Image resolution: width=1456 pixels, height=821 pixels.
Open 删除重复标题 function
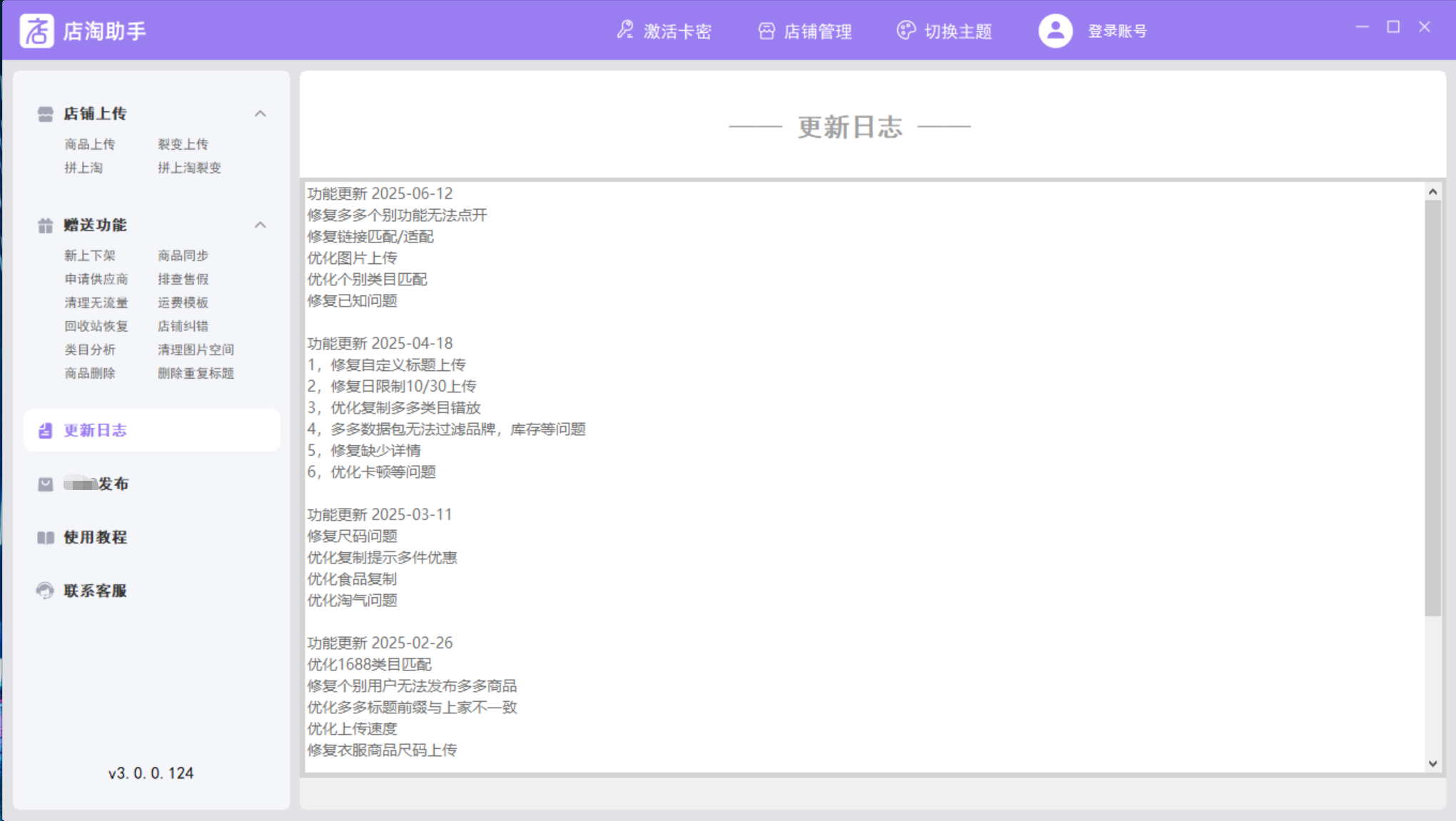(196, 373)
